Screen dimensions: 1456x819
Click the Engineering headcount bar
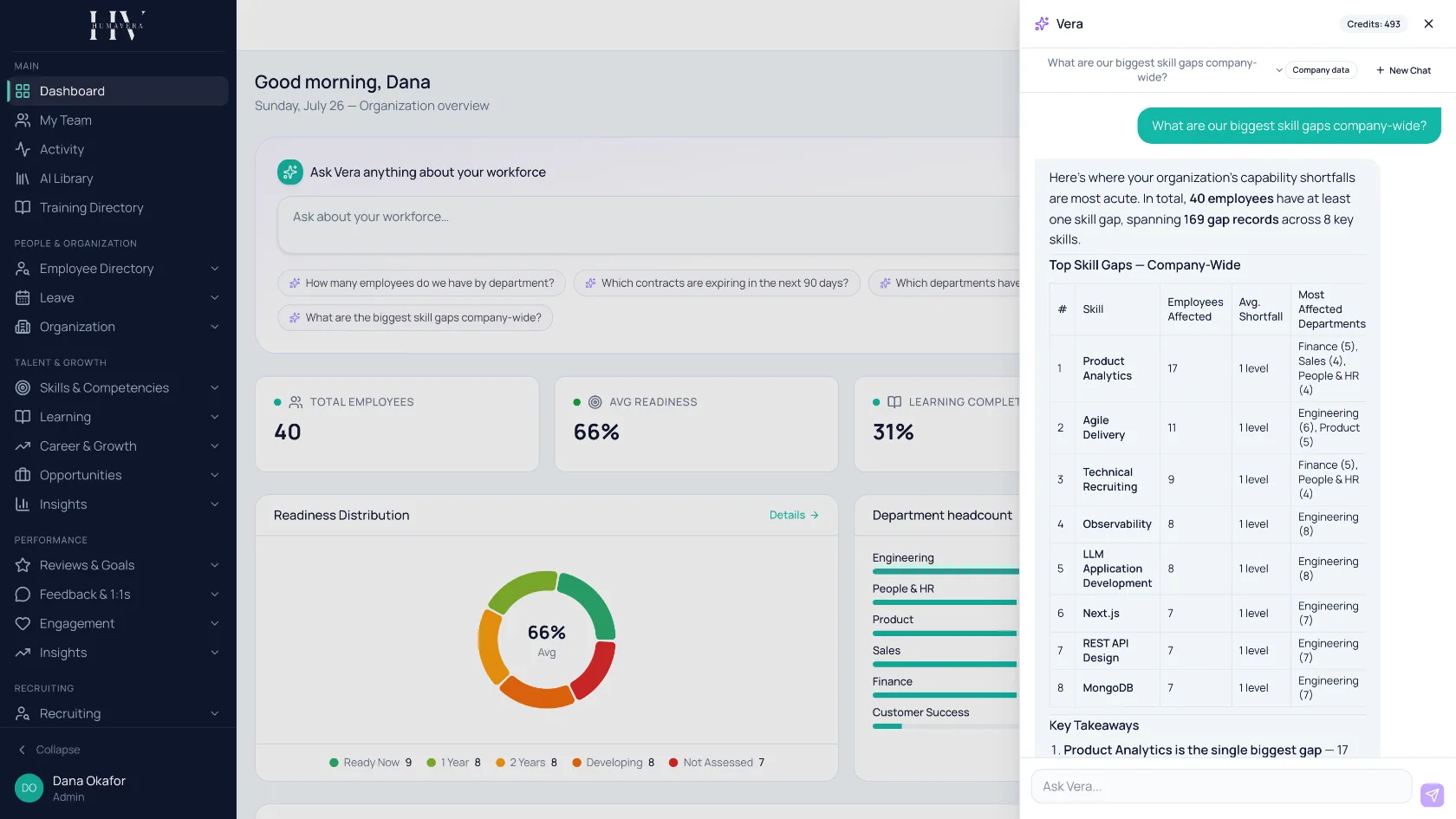(x=946, y=571)
